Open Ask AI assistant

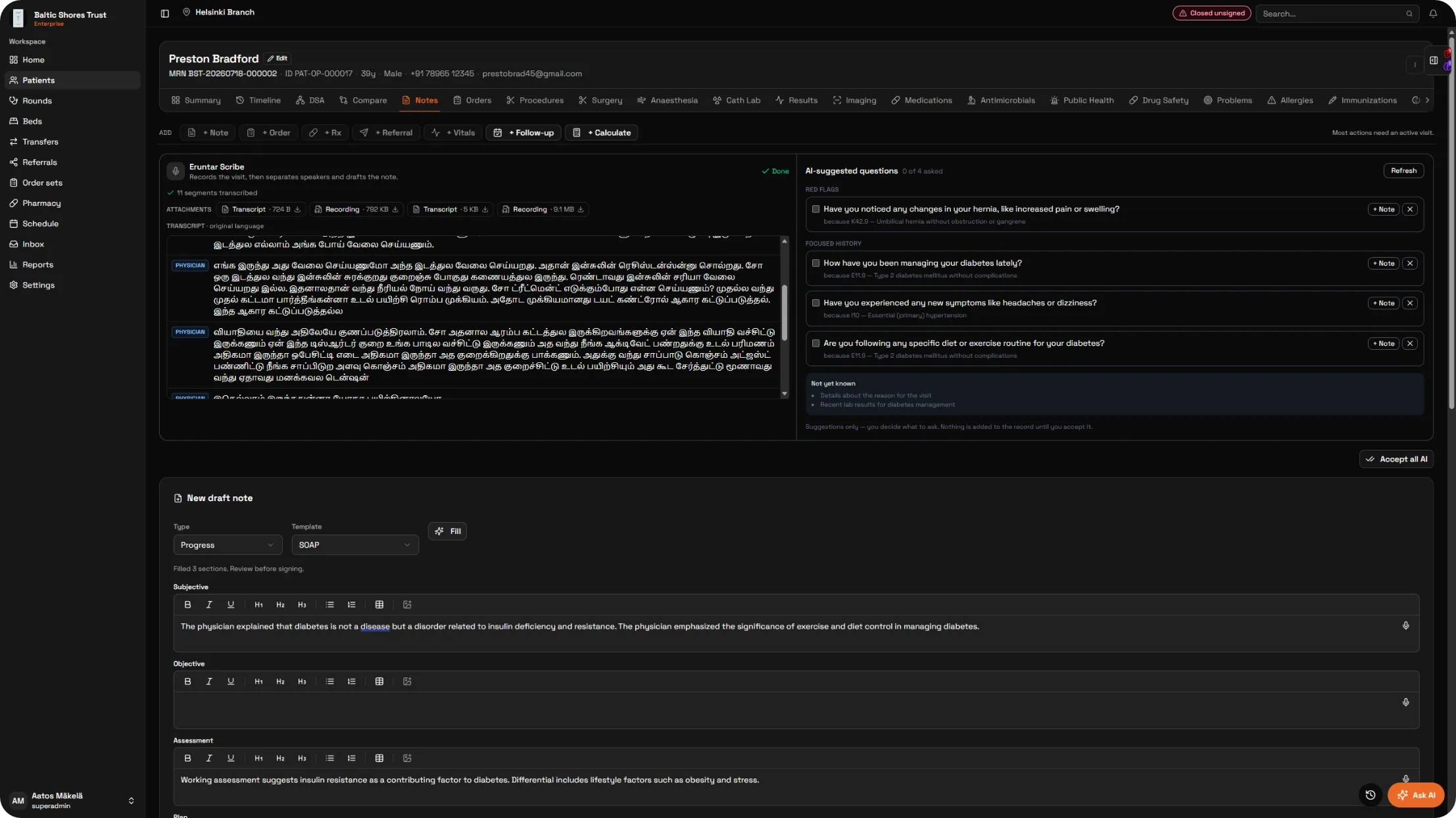coord(1416,795)
